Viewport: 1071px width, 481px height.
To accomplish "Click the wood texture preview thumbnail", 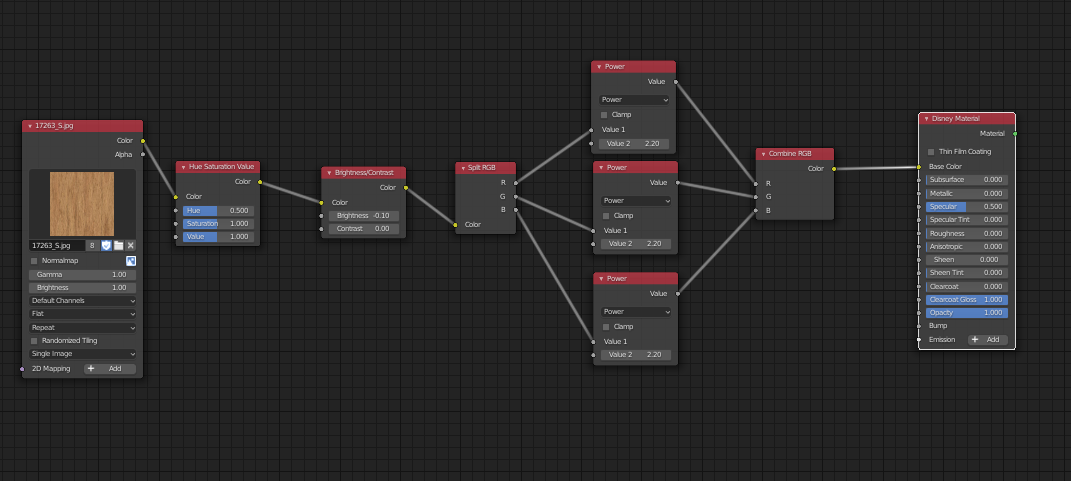I will click(x=82, y=203).
